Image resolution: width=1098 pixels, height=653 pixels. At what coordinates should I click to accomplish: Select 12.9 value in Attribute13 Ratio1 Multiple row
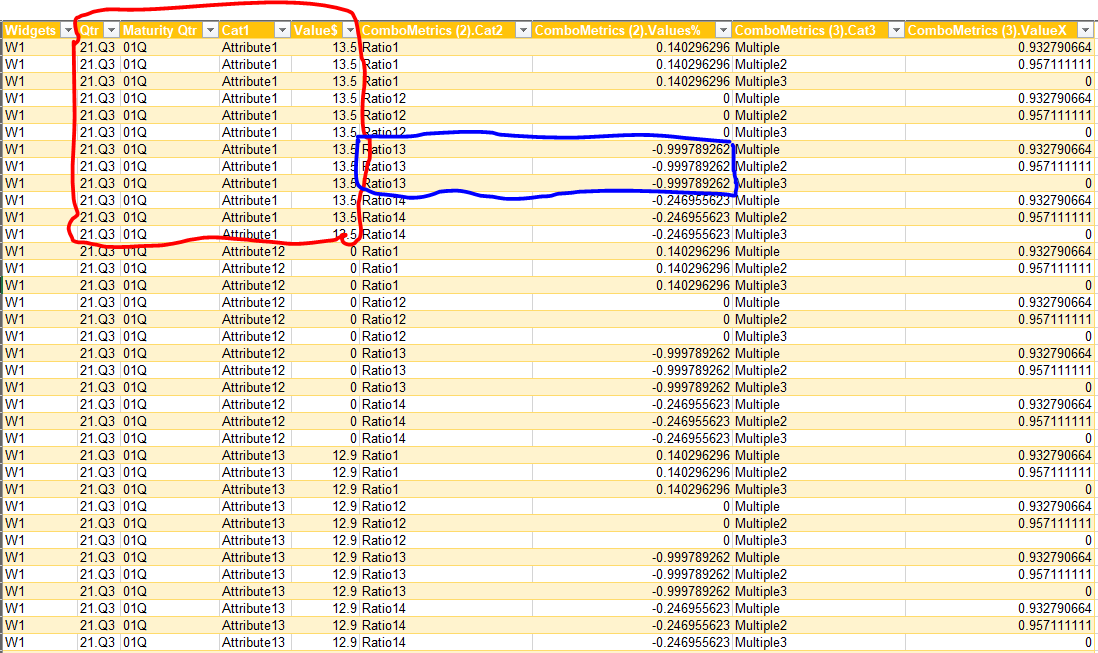click(x=325, y=456)
